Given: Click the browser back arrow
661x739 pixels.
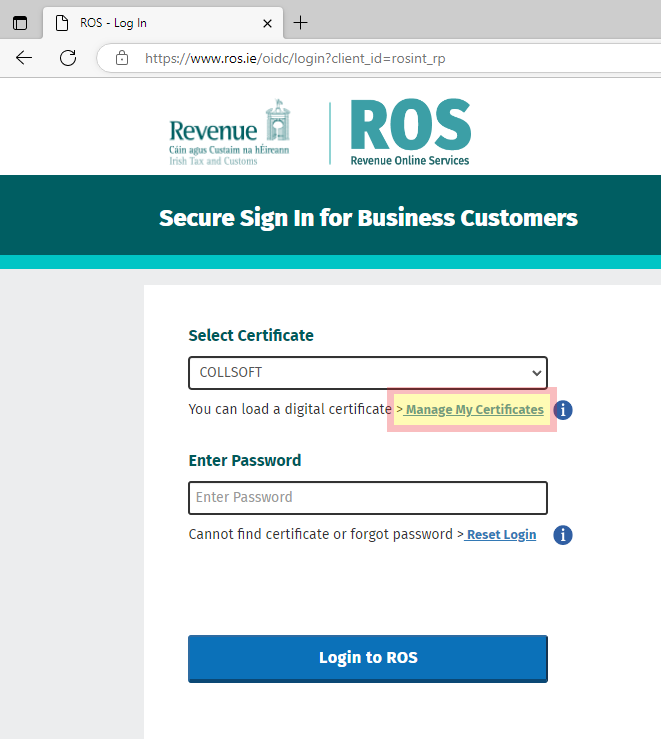Looking at the screenshot, I should click(x=24, y=58).
